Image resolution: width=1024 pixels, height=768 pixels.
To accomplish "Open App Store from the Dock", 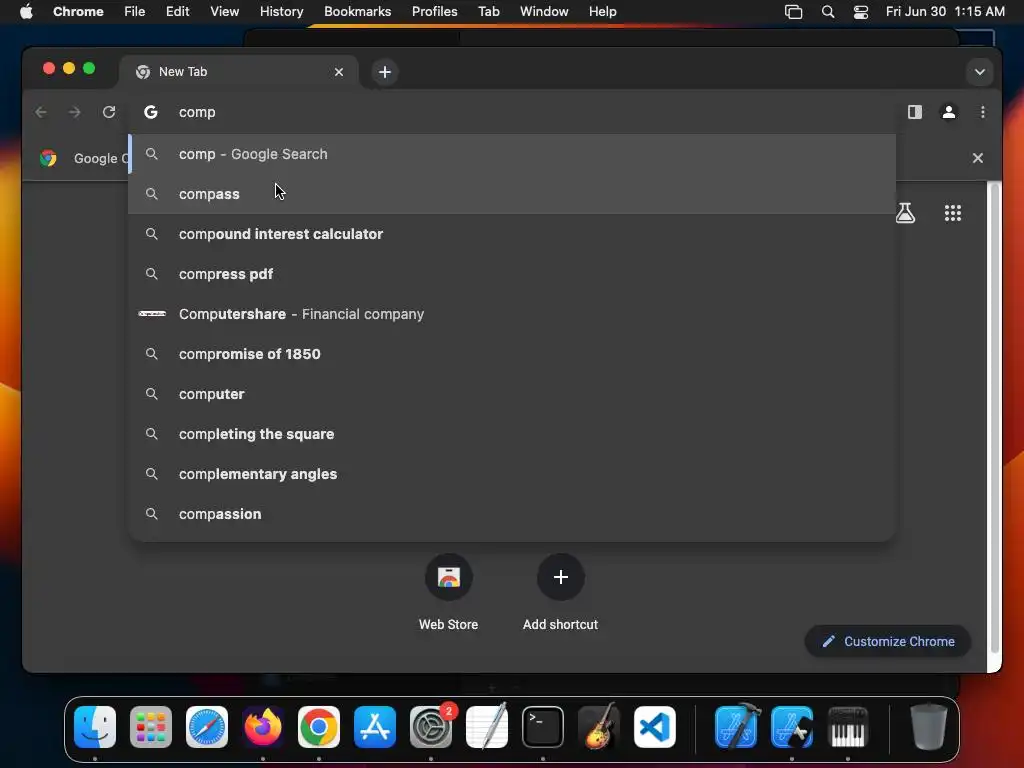I will point(375,727).
